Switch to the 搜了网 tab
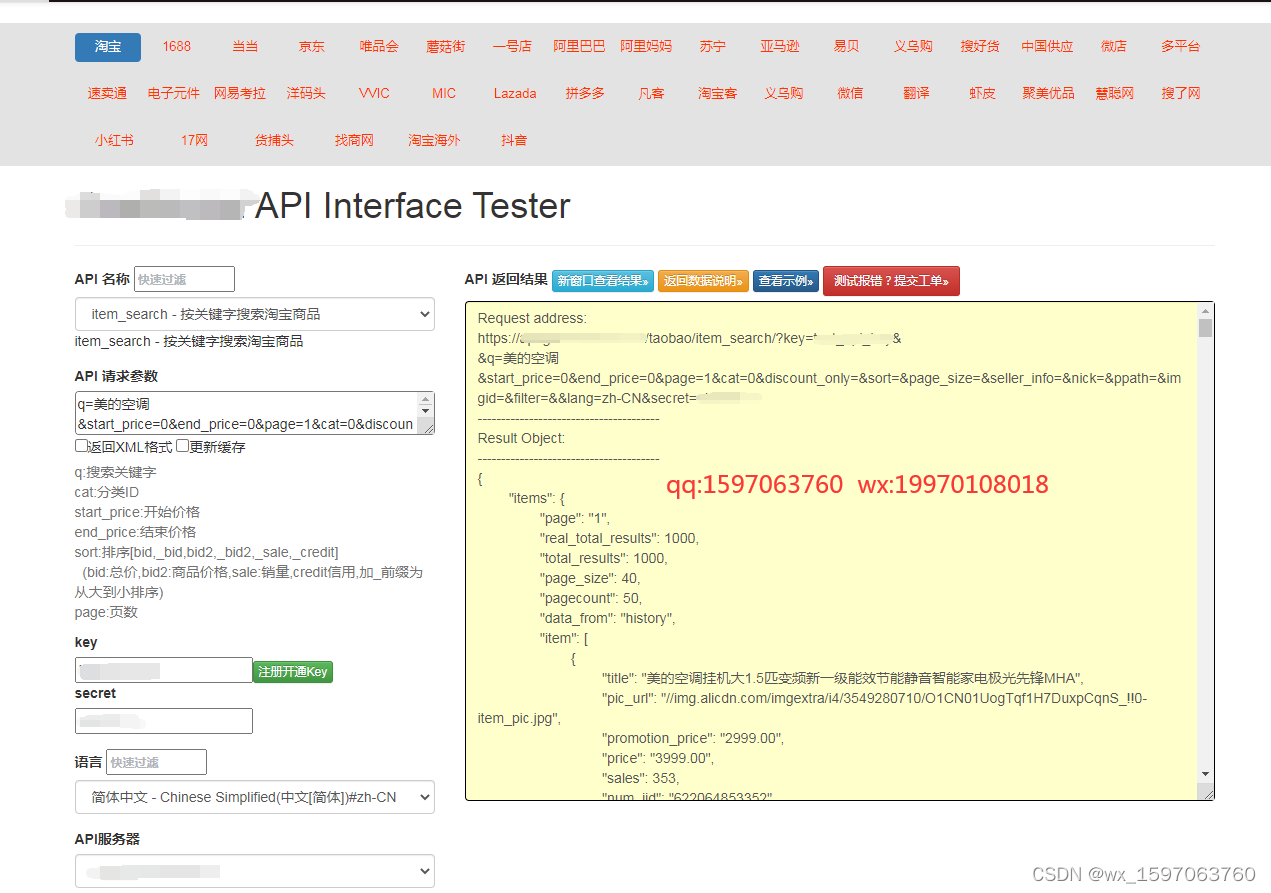The width and height of the screenshot is (1271, 893). click(1181, 94)
